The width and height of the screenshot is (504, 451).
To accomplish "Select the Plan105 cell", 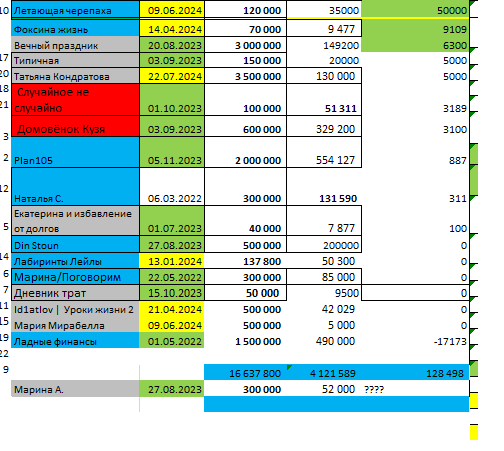I will pos(75,152).
